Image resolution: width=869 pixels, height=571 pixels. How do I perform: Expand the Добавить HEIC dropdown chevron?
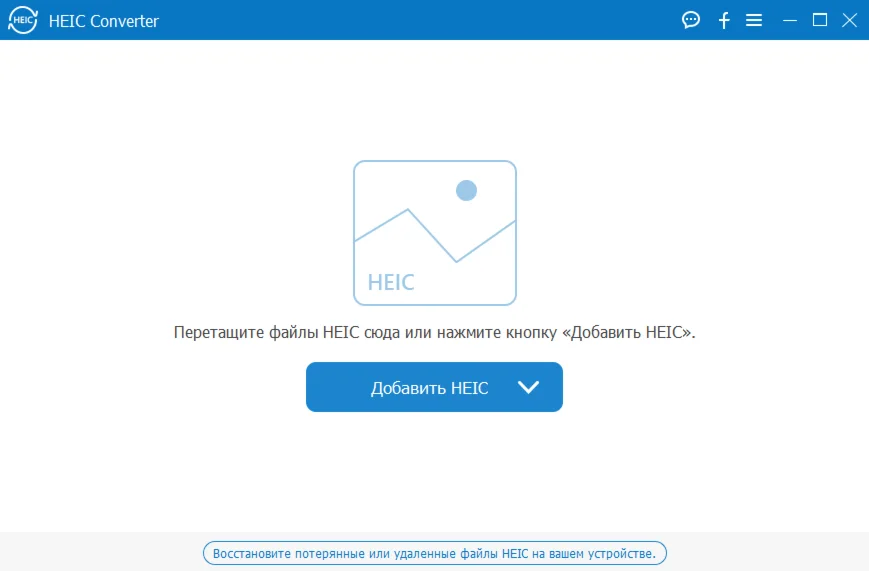coord(528,387)
